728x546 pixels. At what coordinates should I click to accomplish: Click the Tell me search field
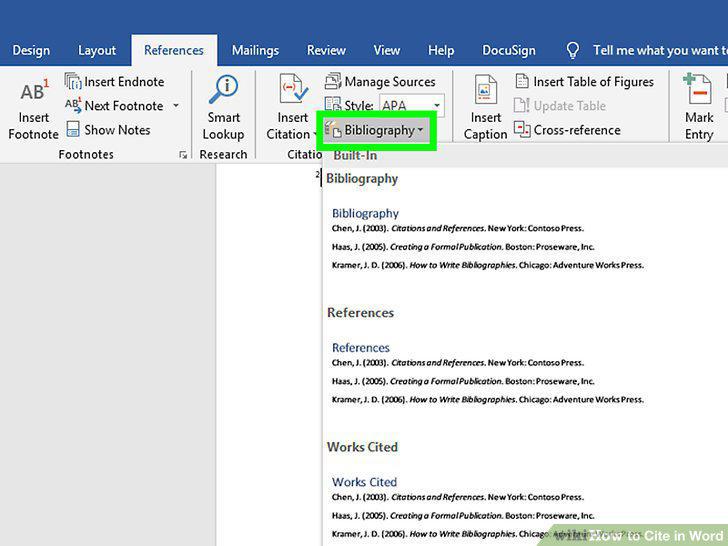[x=660, y=50]
